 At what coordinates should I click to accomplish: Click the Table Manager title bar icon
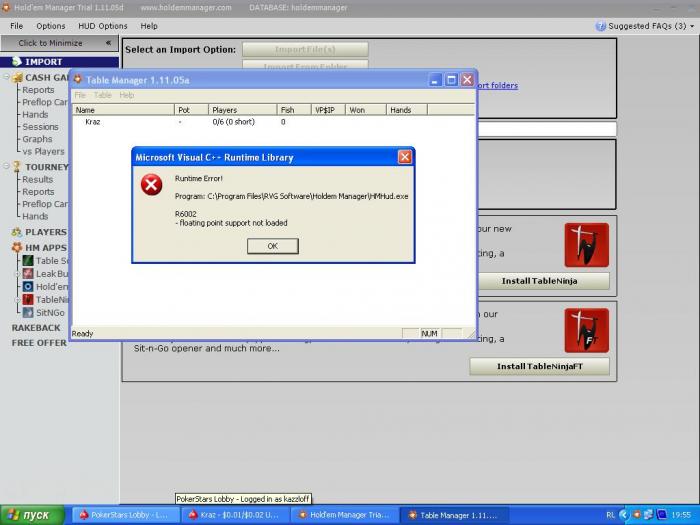point(78,79)
